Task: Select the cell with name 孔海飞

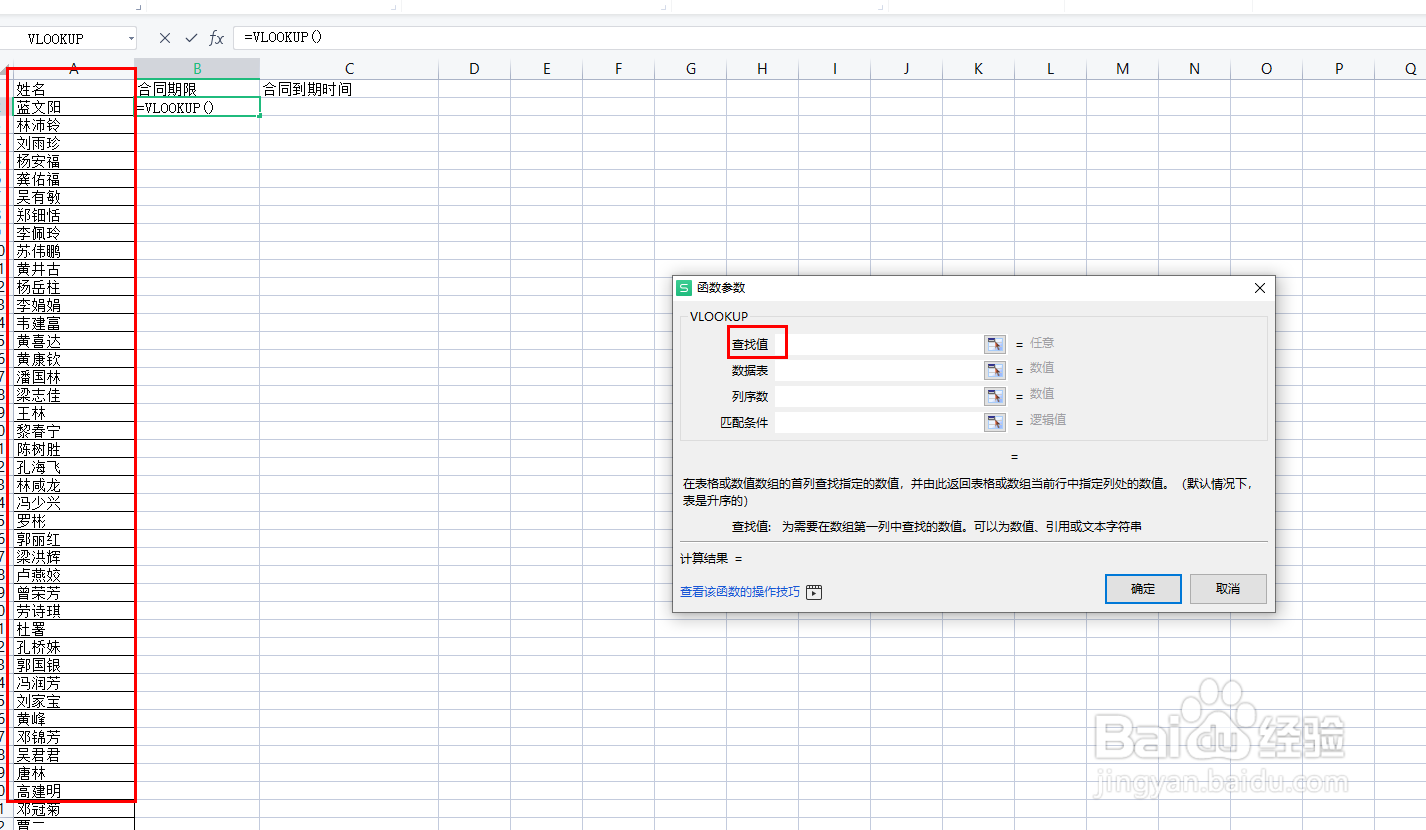Action: tap(73, 467)
